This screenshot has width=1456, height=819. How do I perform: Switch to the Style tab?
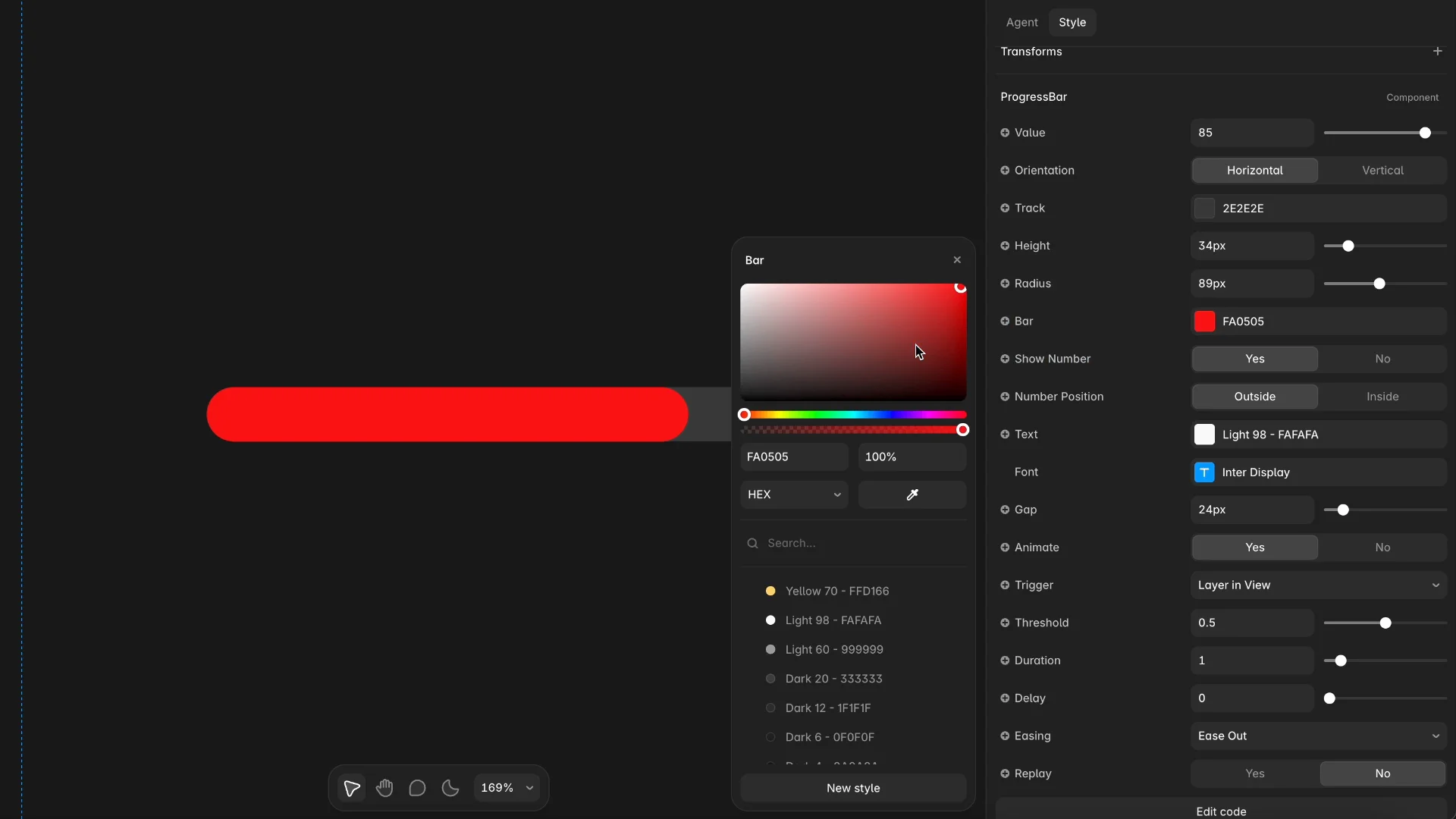coord(1072,23)
